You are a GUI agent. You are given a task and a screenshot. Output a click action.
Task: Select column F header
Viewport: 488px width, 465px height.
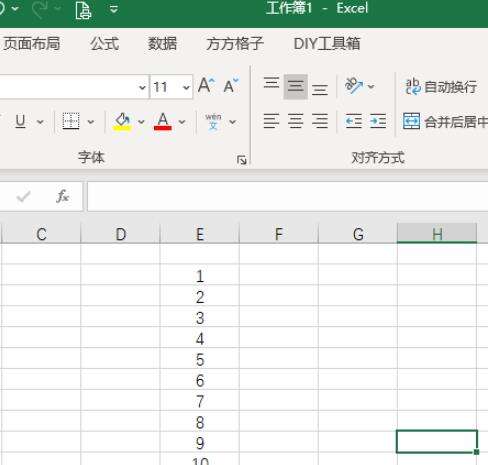pos(279,234)
